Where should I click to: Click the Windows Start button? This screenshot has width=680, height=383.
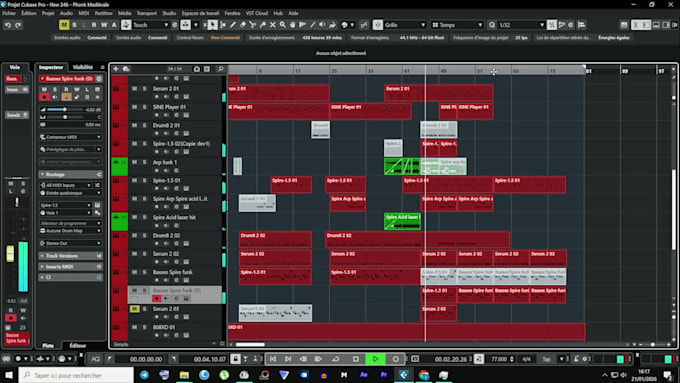9,375
